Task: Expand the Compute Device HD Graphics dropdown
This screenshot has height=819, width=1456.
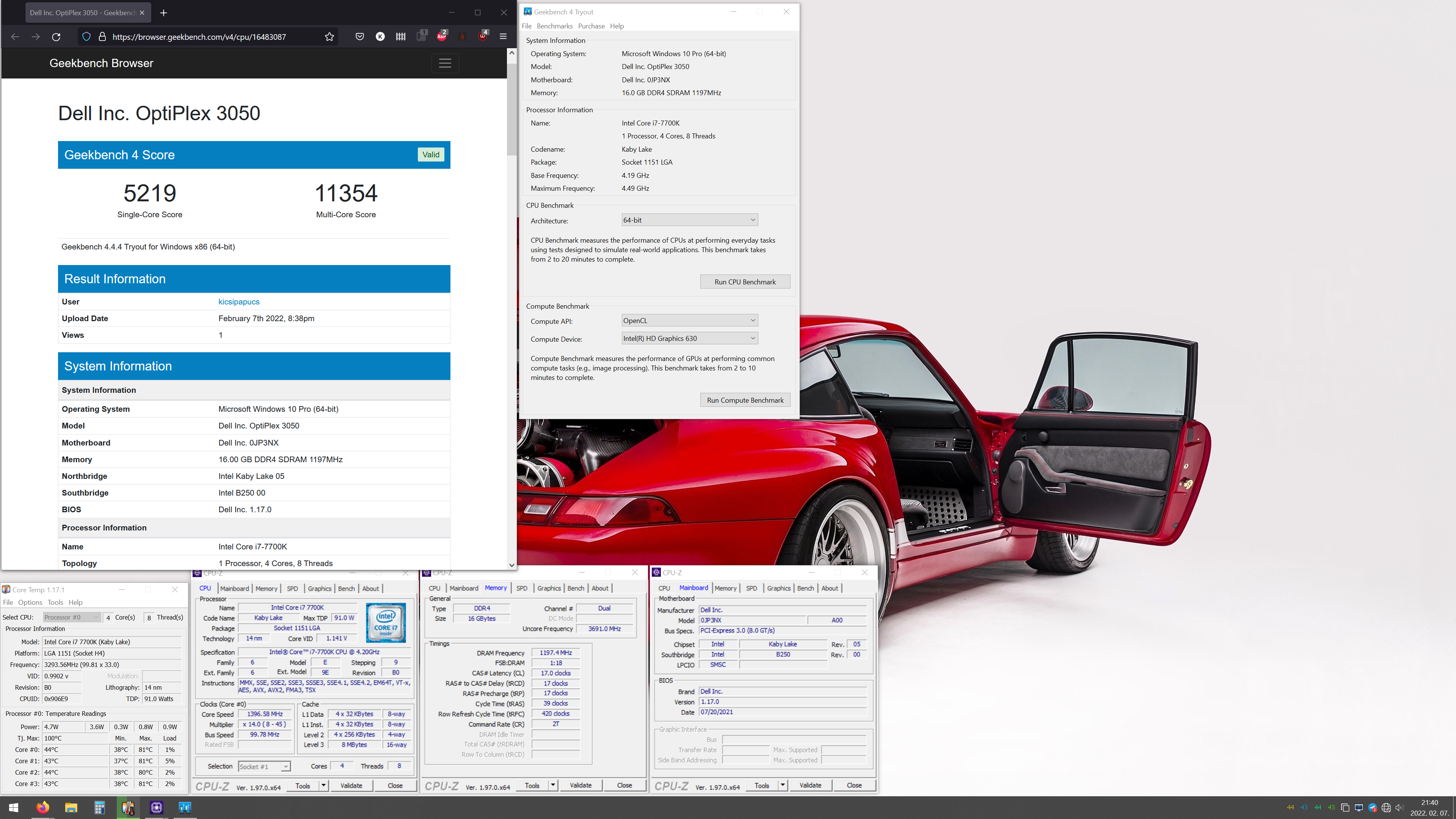Action: click(x=690, y=339)
